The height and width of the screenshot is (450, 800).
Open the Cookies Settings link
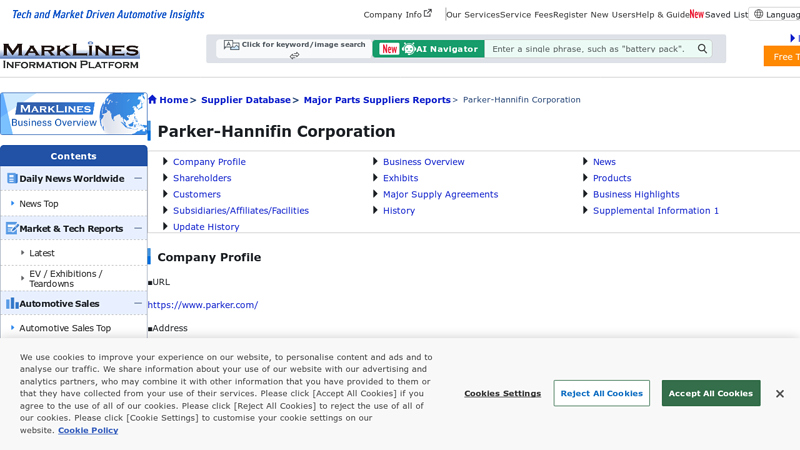pyautogui.click(x=502, y=394)
